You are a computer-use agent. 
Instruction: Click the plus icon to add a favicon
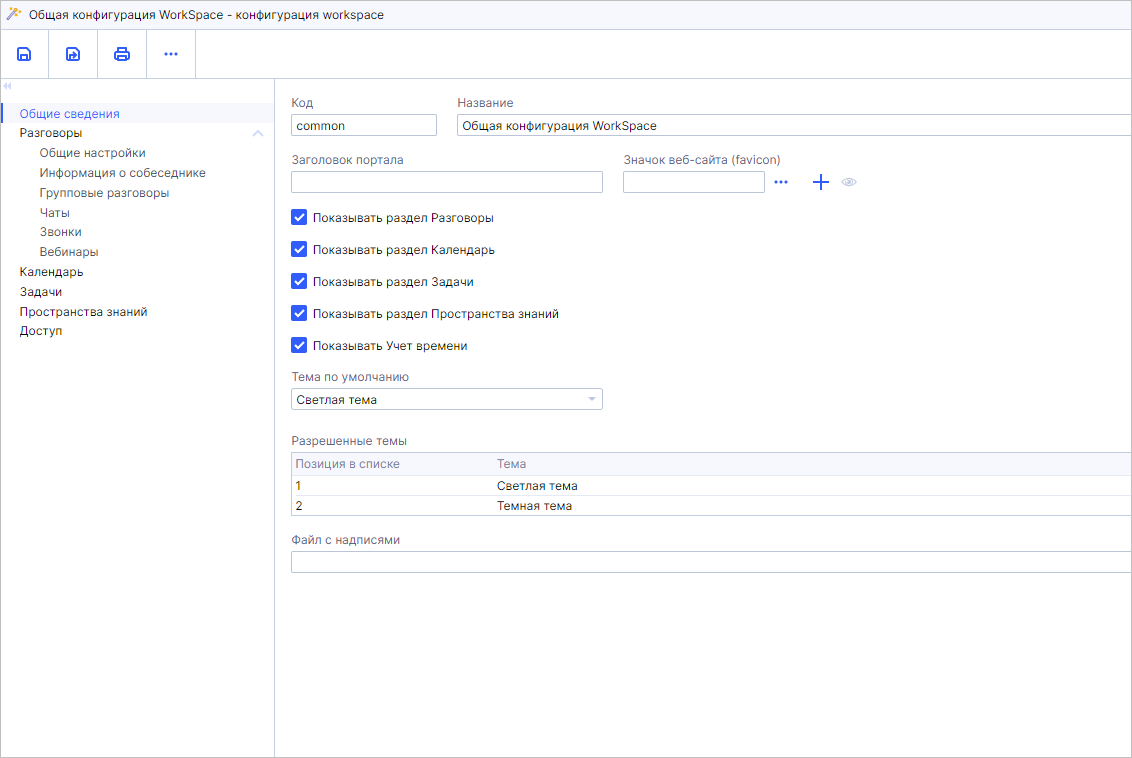point(820,182)
